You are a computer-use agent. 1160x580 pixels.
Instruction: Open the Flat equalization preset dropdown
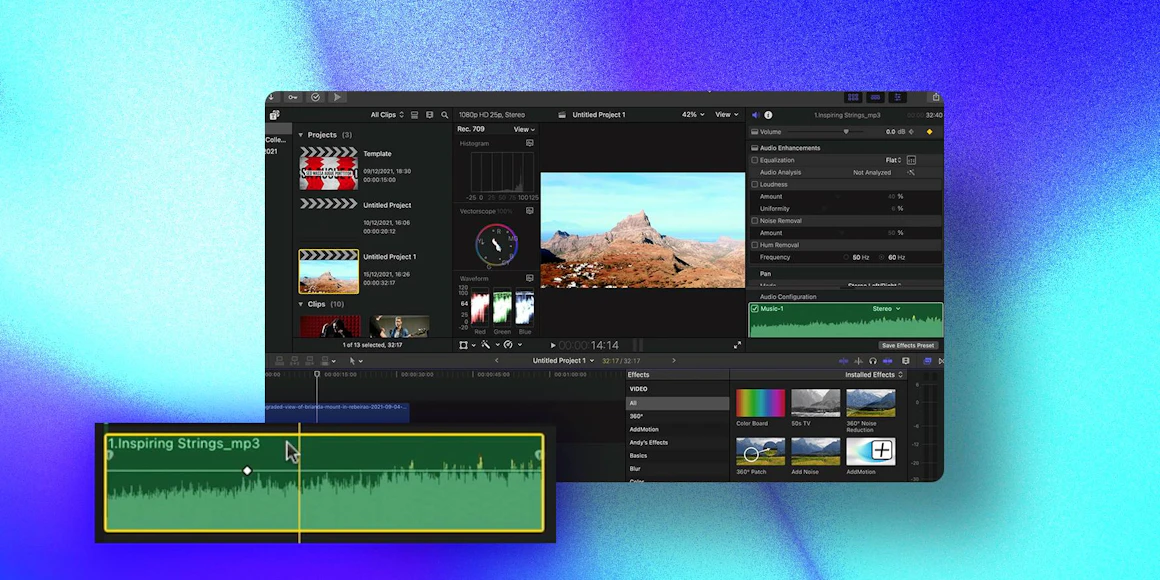click(x=892, y=160)
